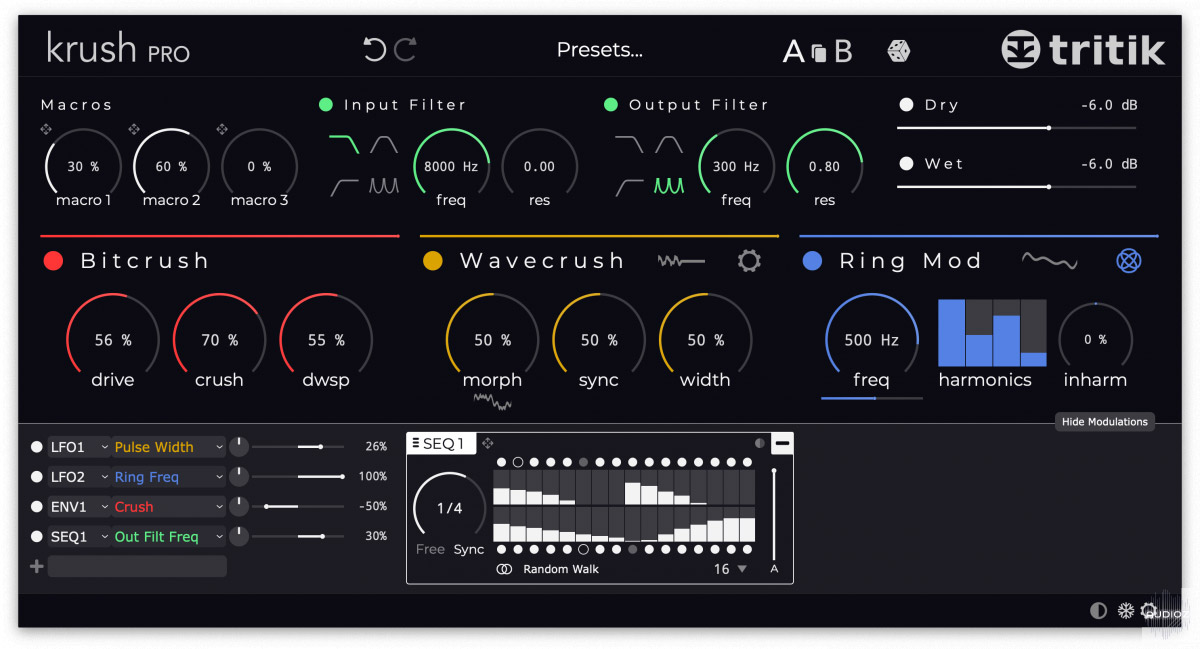Add a new modulation with plus icon

tap(37, 567)
